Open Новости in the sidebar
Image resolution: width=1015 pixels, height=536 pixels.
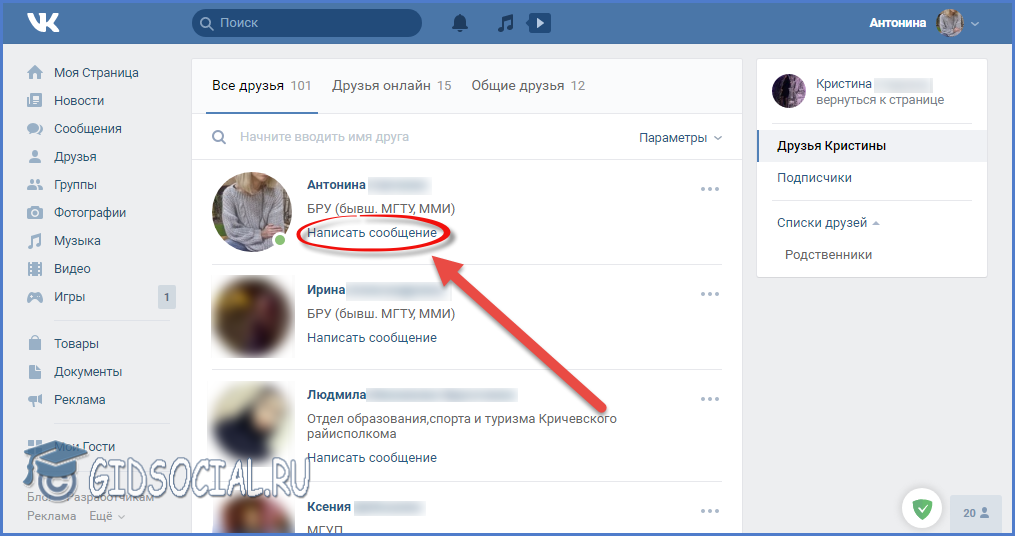click(79, 100)
